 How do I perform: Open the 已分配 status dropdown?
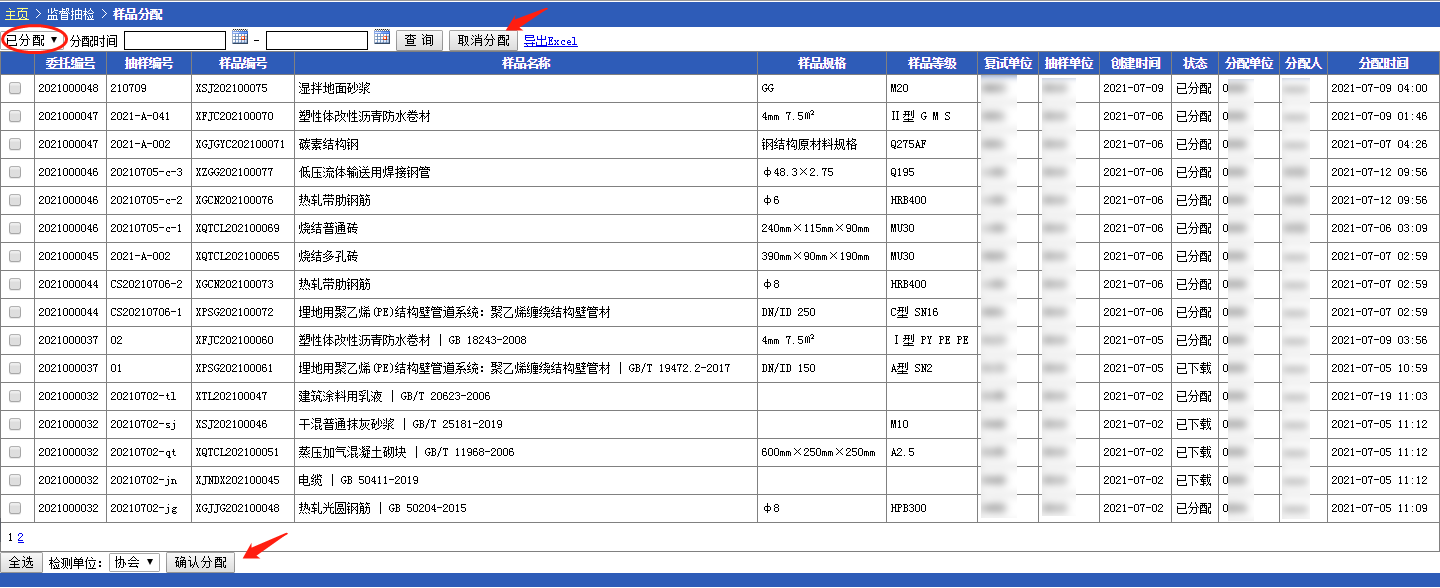coord(33,40)
